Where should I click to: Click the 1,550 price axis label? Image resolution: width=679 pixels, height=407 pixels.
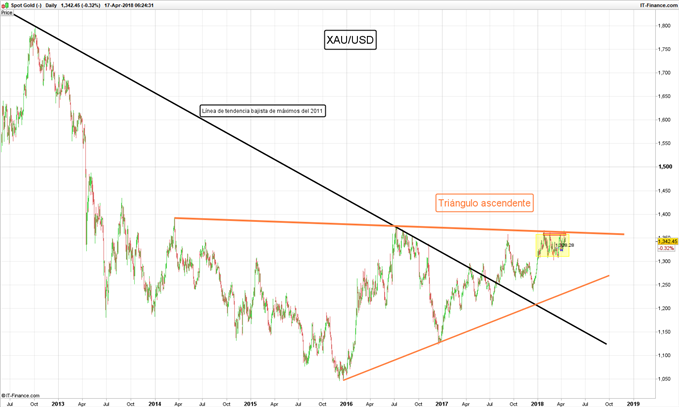point(665,143)
